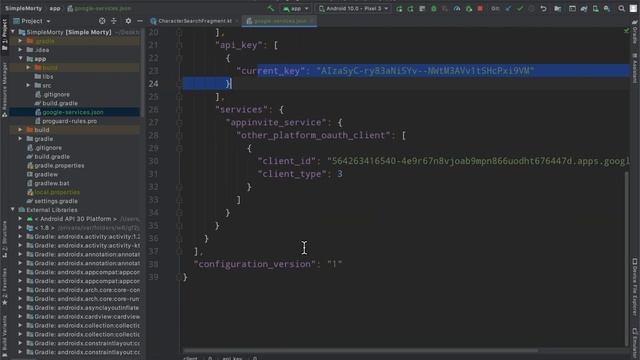Toggle code fold on line 26 services
This screenshot has height=360, width=640.
[179, 109]
